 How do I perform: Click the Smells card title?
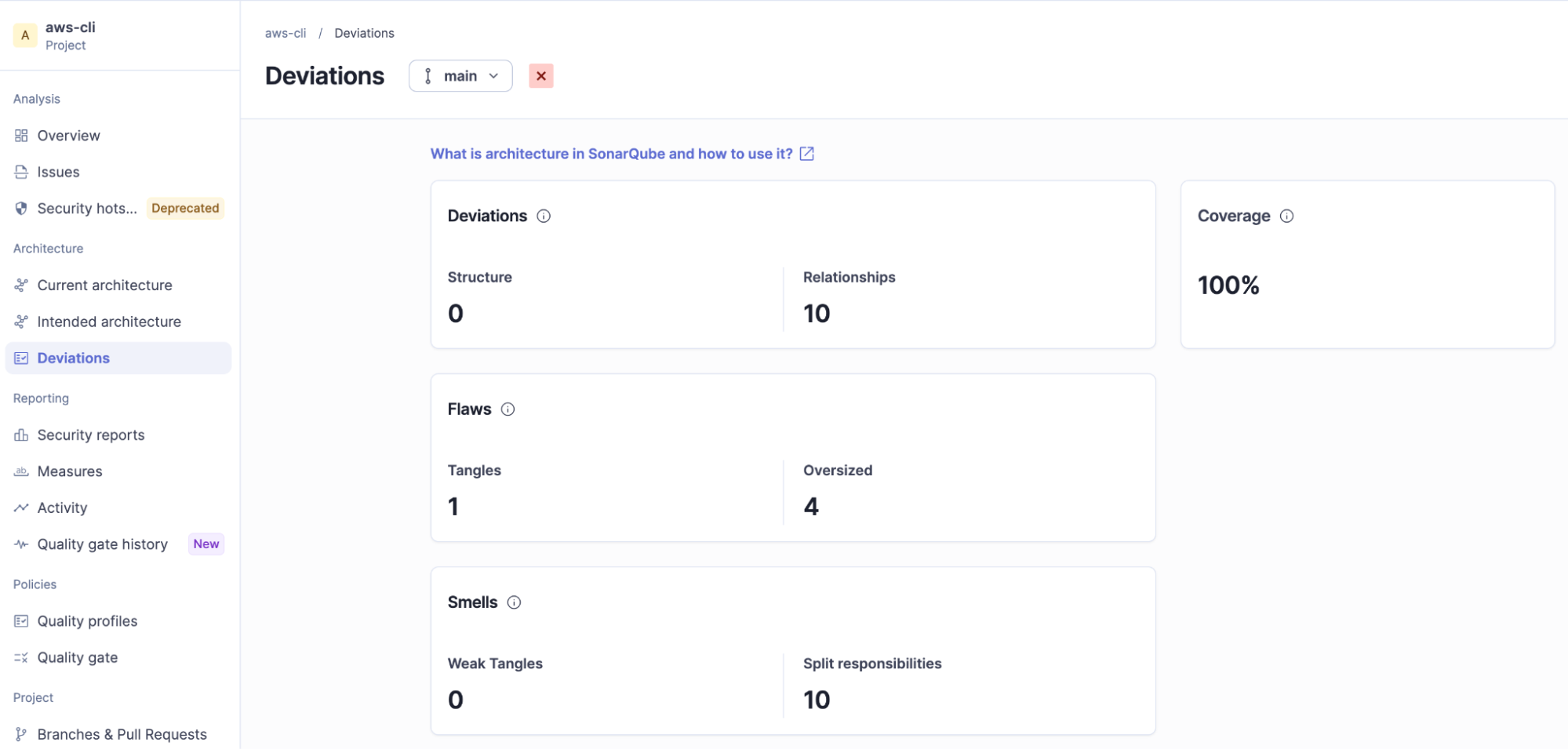473,602
